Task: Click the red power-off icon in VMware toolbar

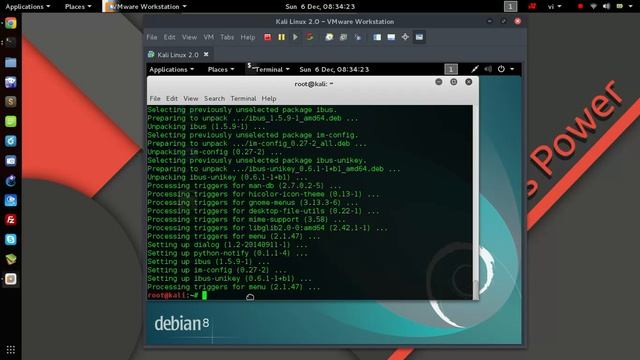Action: 267,37
